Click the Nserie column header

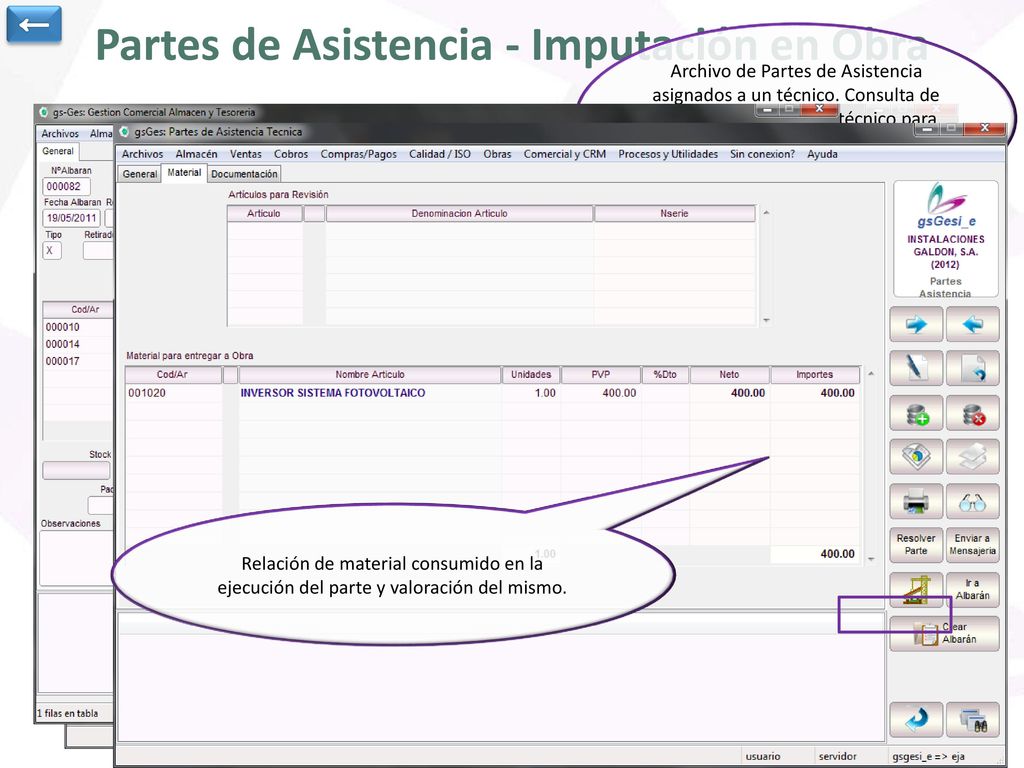click(675, 214)
